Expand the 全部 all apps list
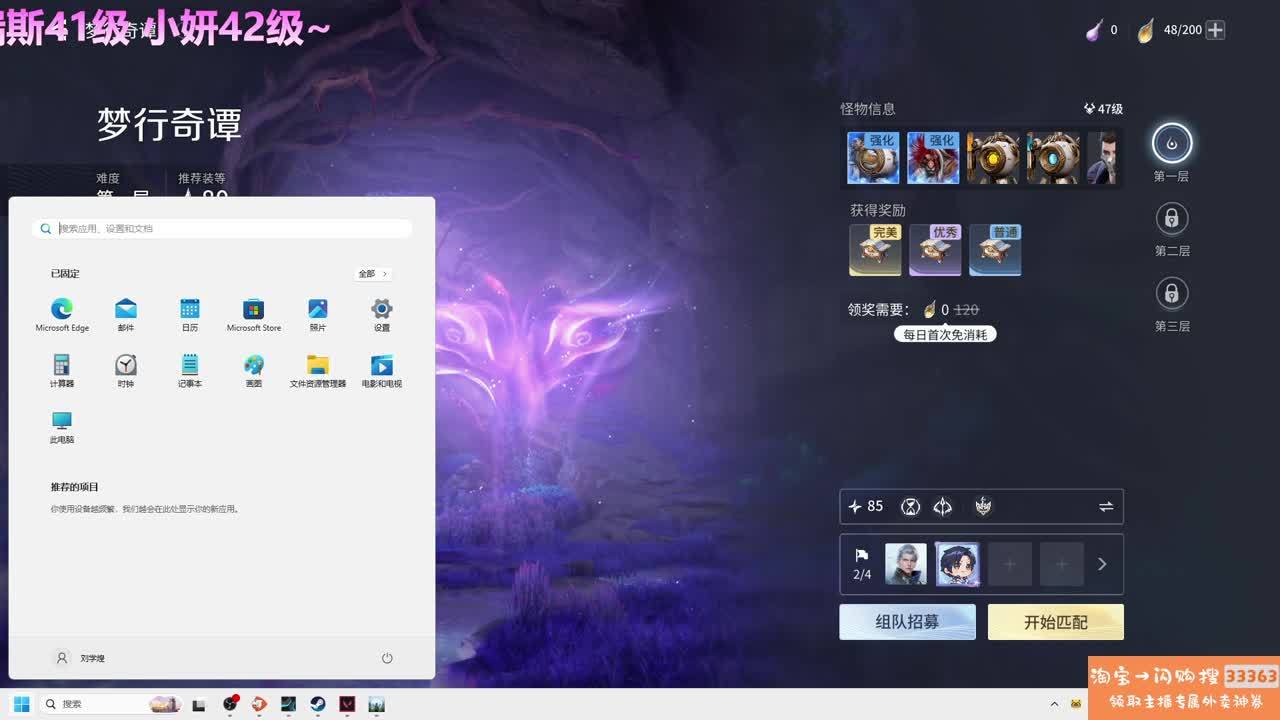Viewport: 1280px width, 720px height. (372, 274)
